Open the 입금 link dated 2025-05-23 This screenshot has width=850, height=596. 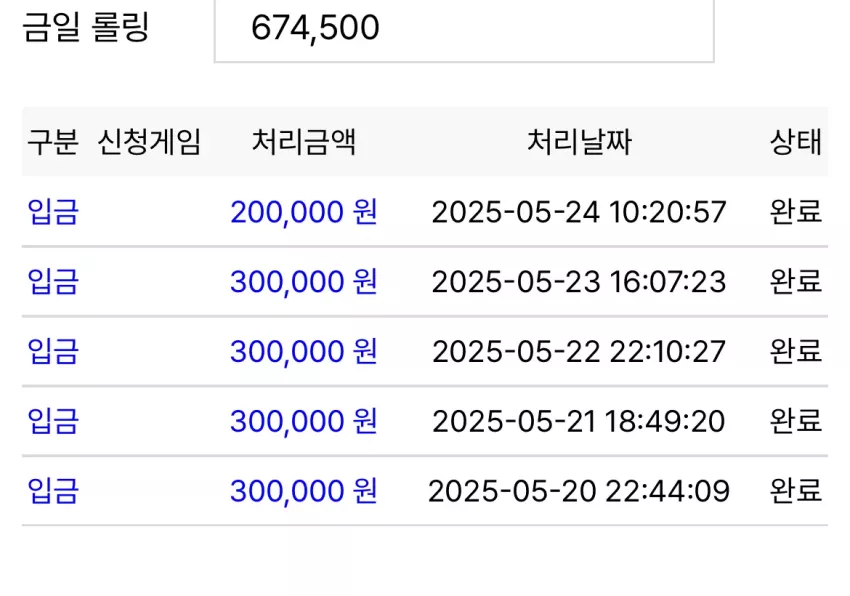coord(53,281)
